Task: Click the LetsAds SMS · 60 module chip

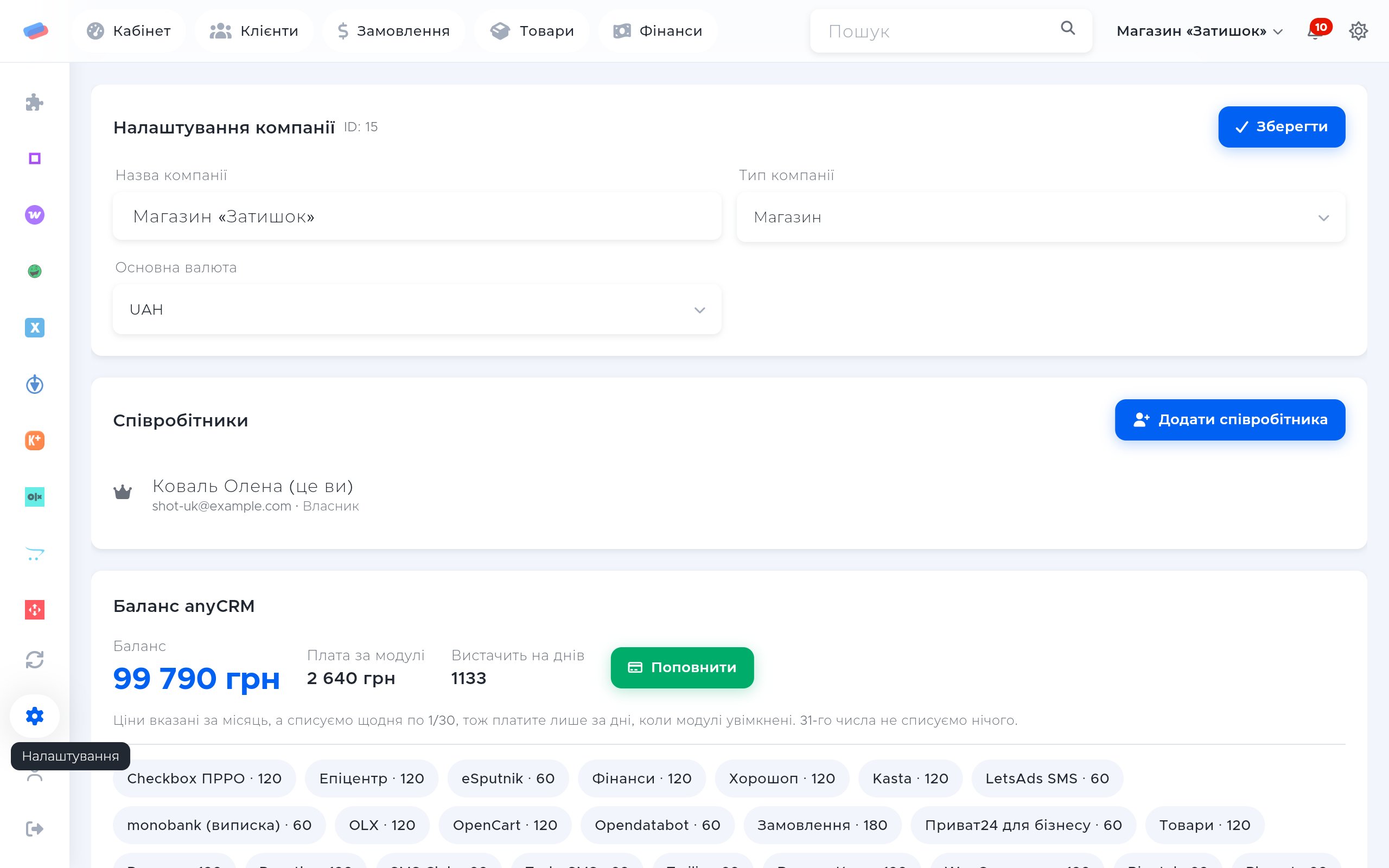Action: point(1047,778)
